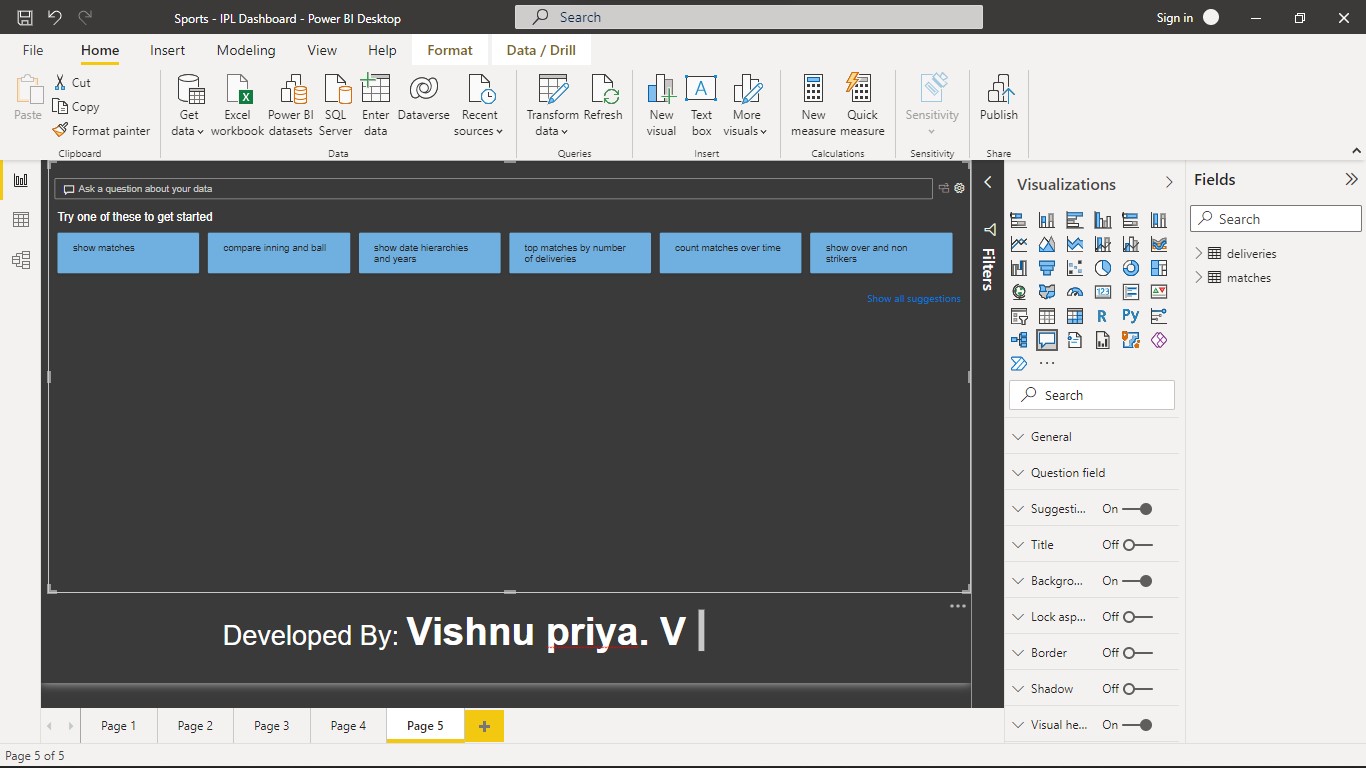Choose the Funnel visual icon
Screen dimensions: 1366x768
pos(1047,268)
